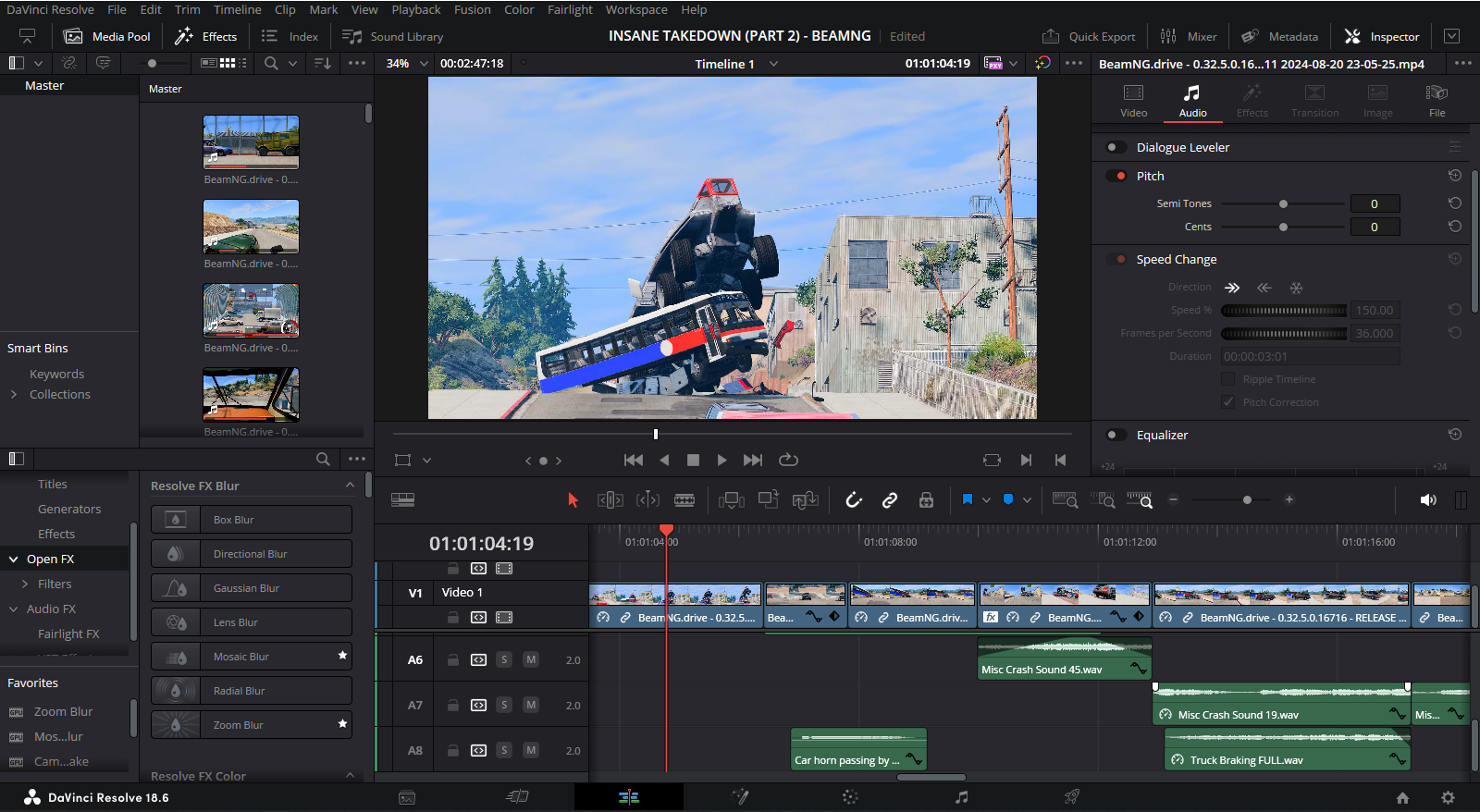Enable the Equalizer toggle
Screen dimensions: 1480x812
(x=1116, y=435)
